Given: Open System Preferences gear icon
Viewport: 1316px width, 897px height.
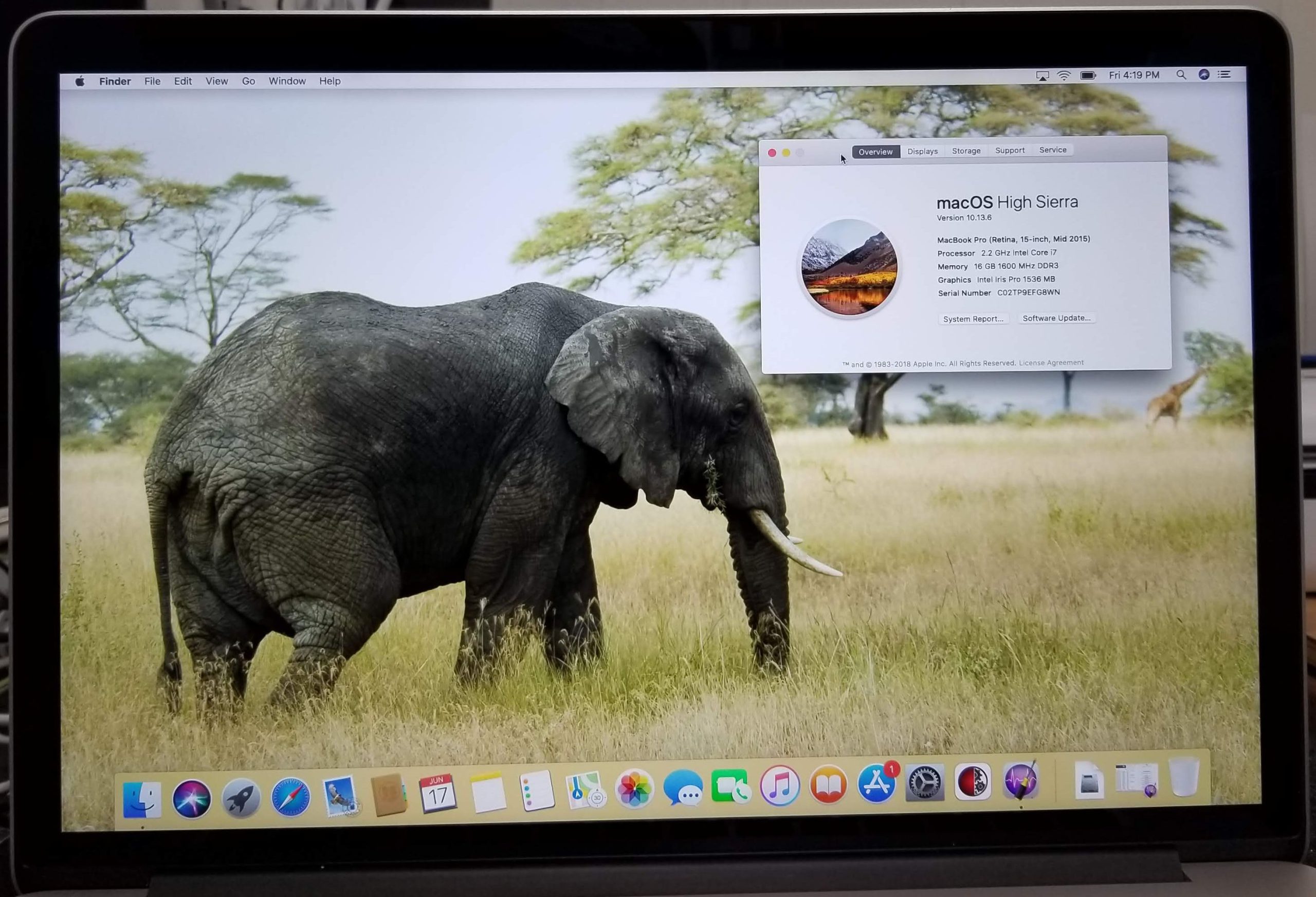Looking at the screenshot, I should (x=925, y=783).
